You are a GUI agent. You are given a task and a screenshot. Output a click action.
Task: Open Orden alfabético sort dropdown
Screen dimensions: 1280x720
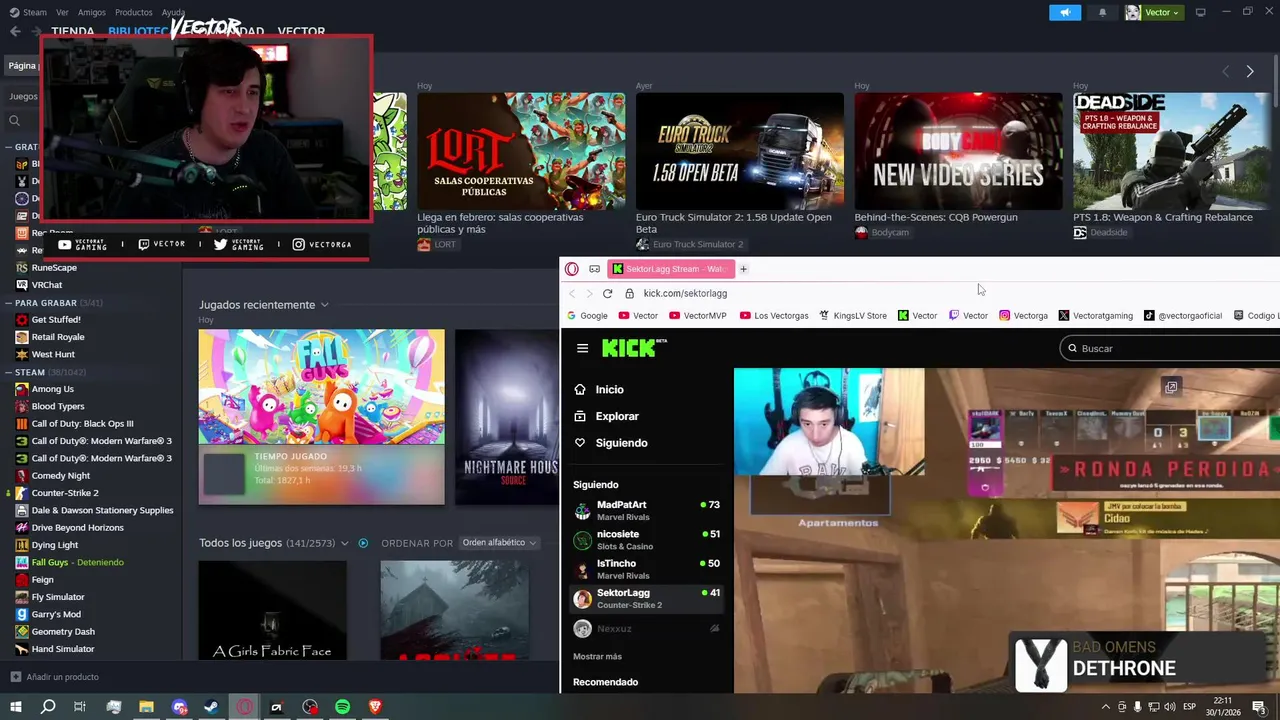(x=498, y=543)
